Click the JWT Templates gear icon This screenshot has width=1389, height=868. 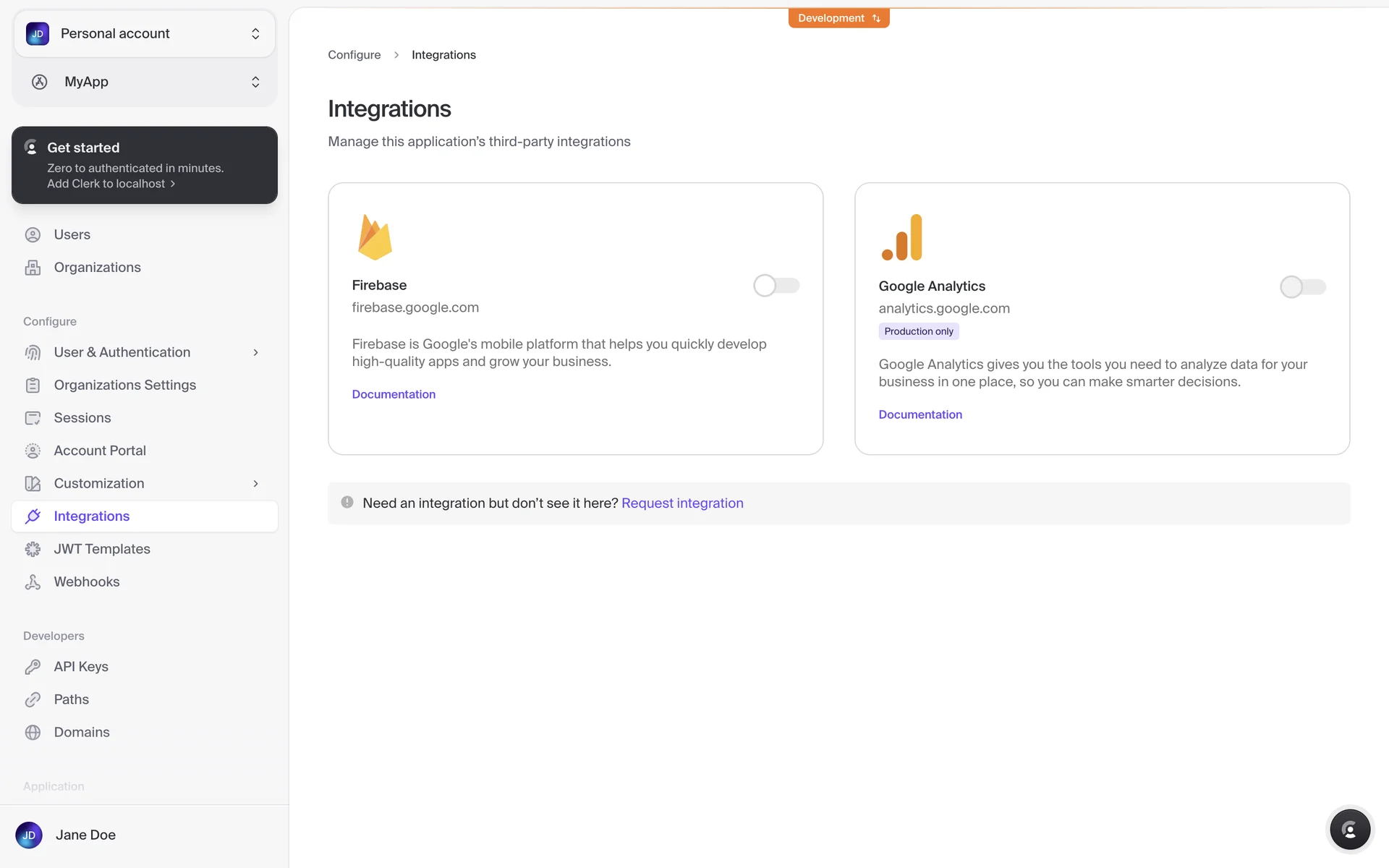pos(33,549)
